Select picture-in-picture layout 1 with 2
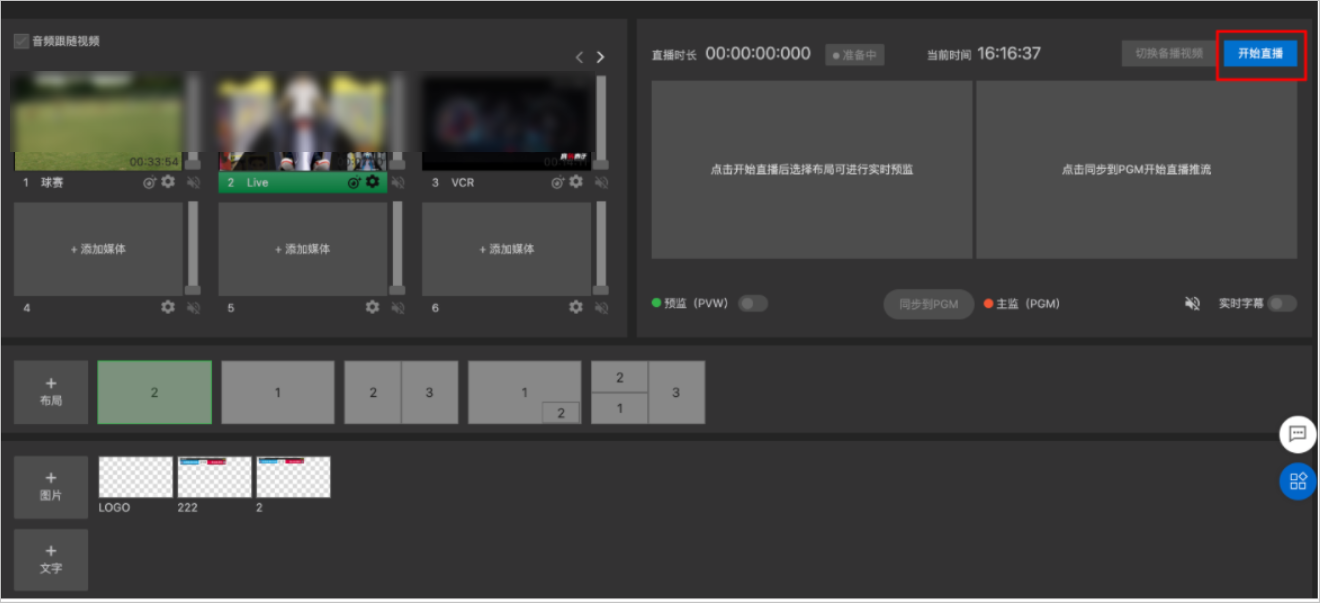Image resolution: width=1320 pixels, height=603 pixels. click(524, 392)
